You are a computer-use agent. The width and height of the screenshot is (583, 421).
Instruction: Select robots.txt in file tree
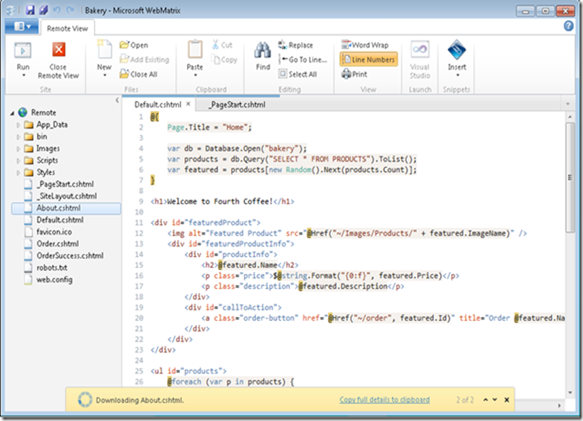coord(52,267)
